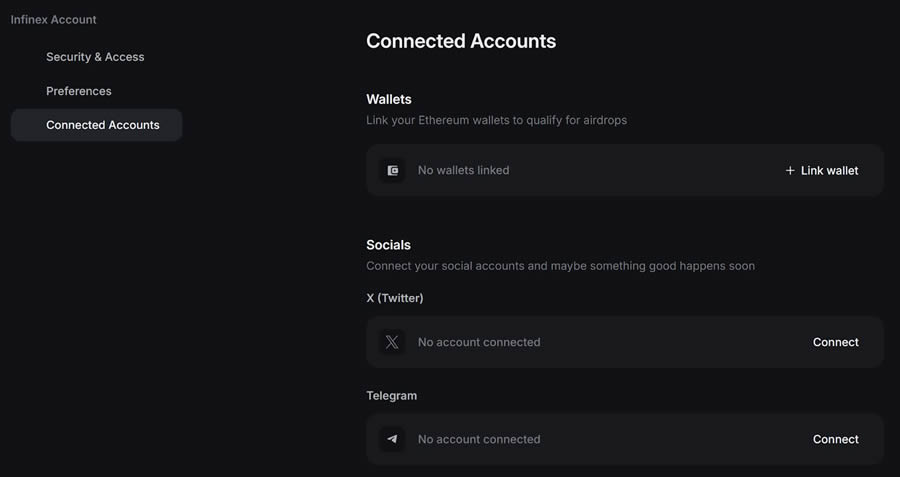Click the X (Twitter) logo icon
Viewport: 900px width, 477px height.
[x=392, y=342]
